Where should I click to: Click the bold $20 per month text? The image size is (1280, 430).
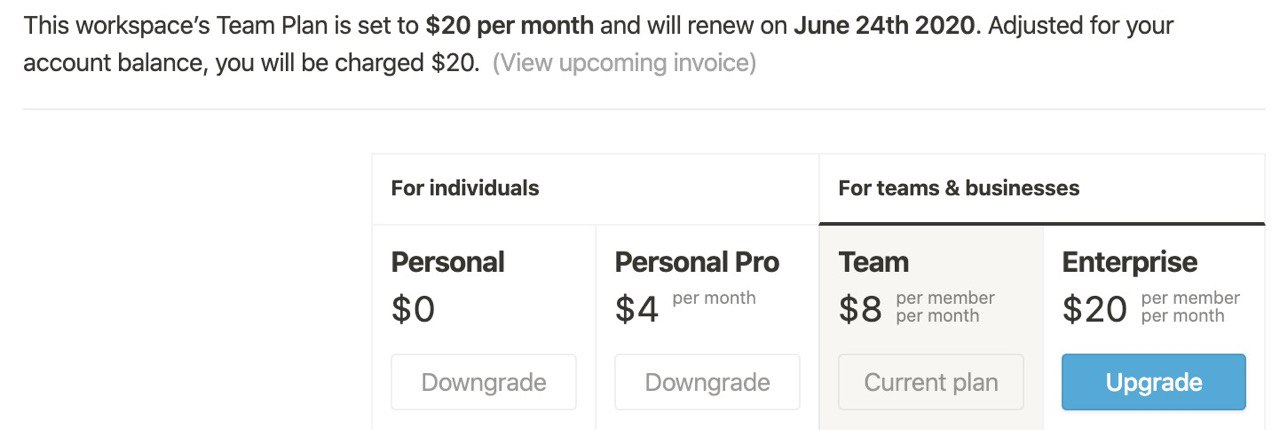click(x=509, y=24)
